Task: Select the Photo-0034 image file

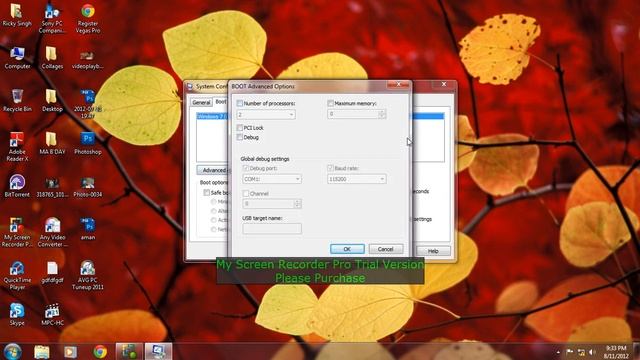Action: 88,187
